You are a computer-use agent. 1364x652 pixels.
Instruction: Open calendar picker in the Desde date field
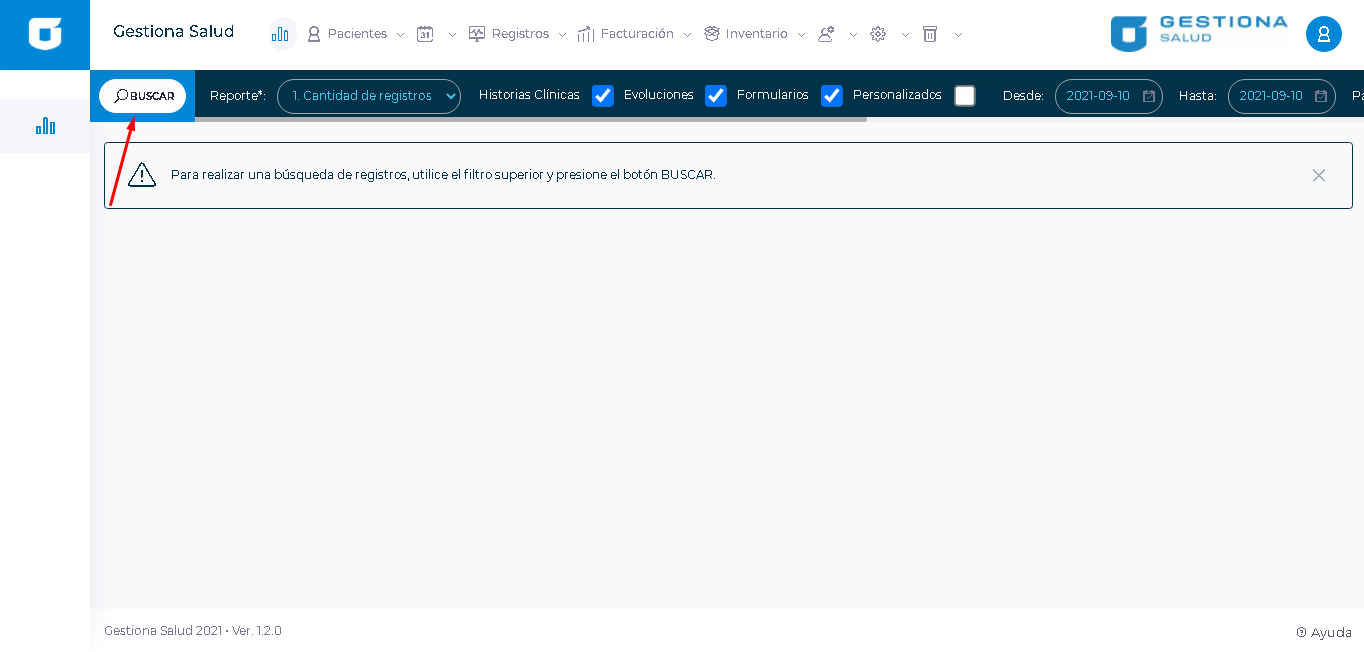[1149, 96]
